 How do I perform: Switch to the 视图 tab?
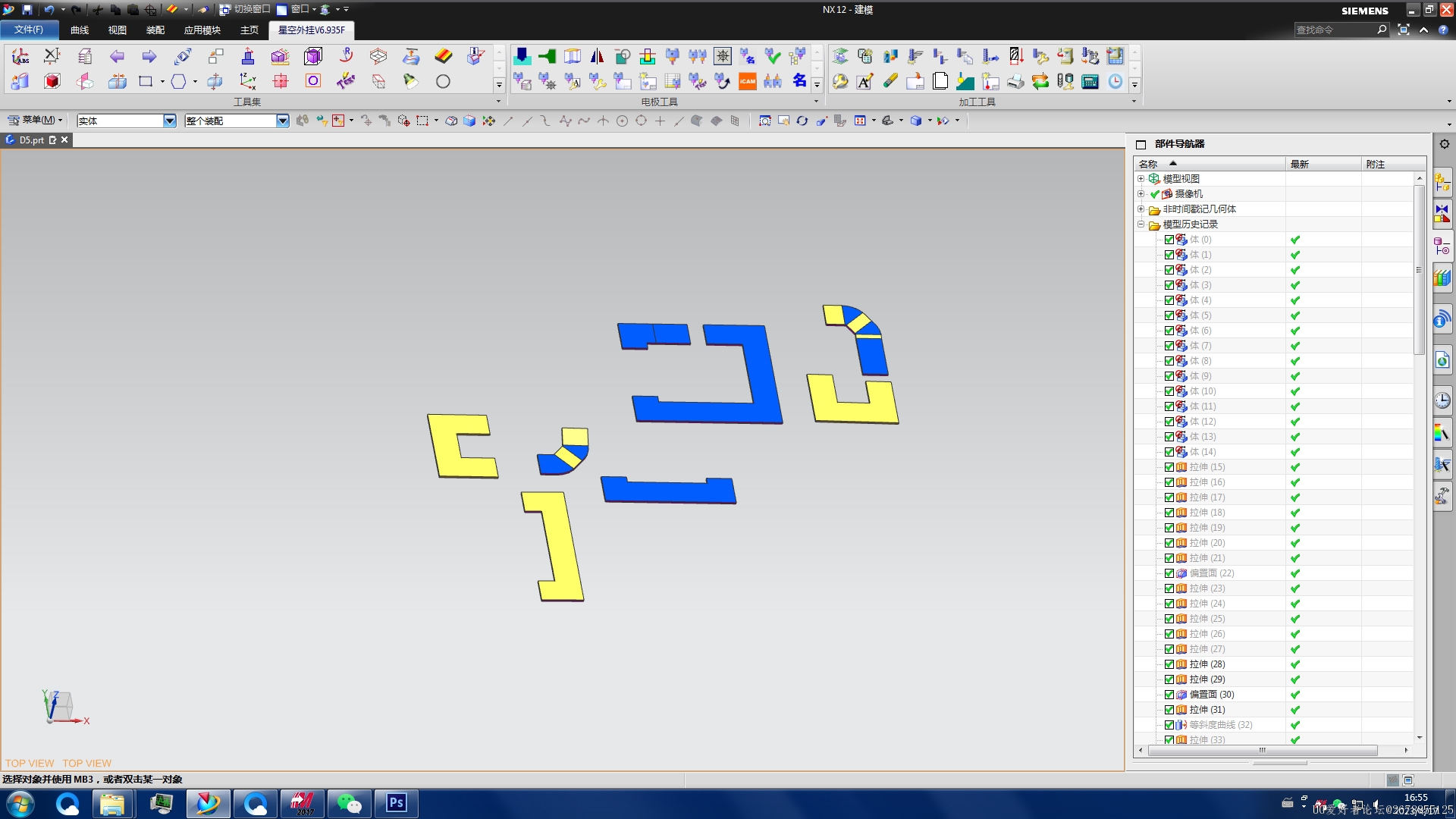(118, 30)
